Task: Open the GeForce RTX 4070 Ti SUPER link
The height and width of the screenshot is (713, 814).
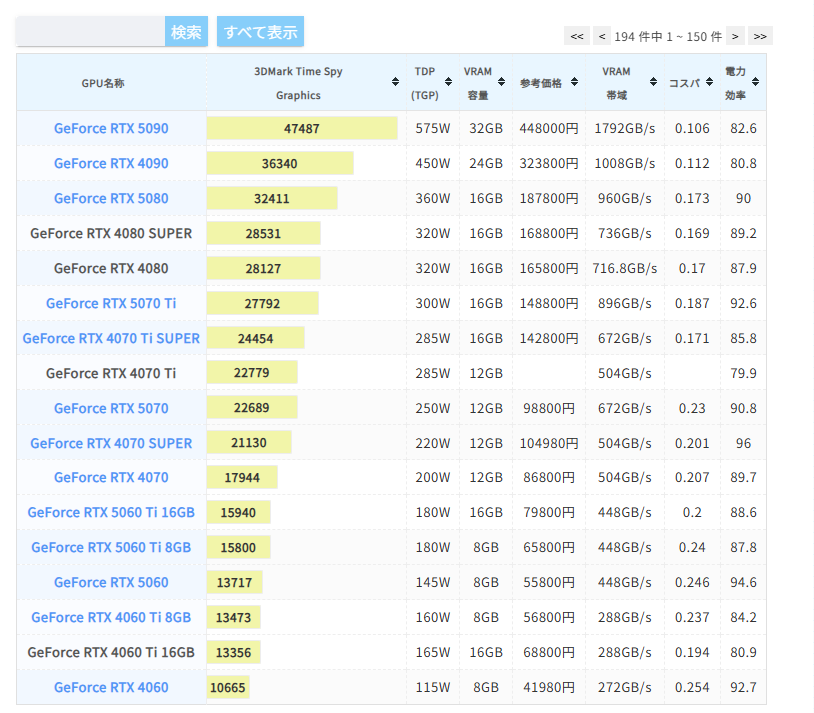Action: click(x=111, y=338)
